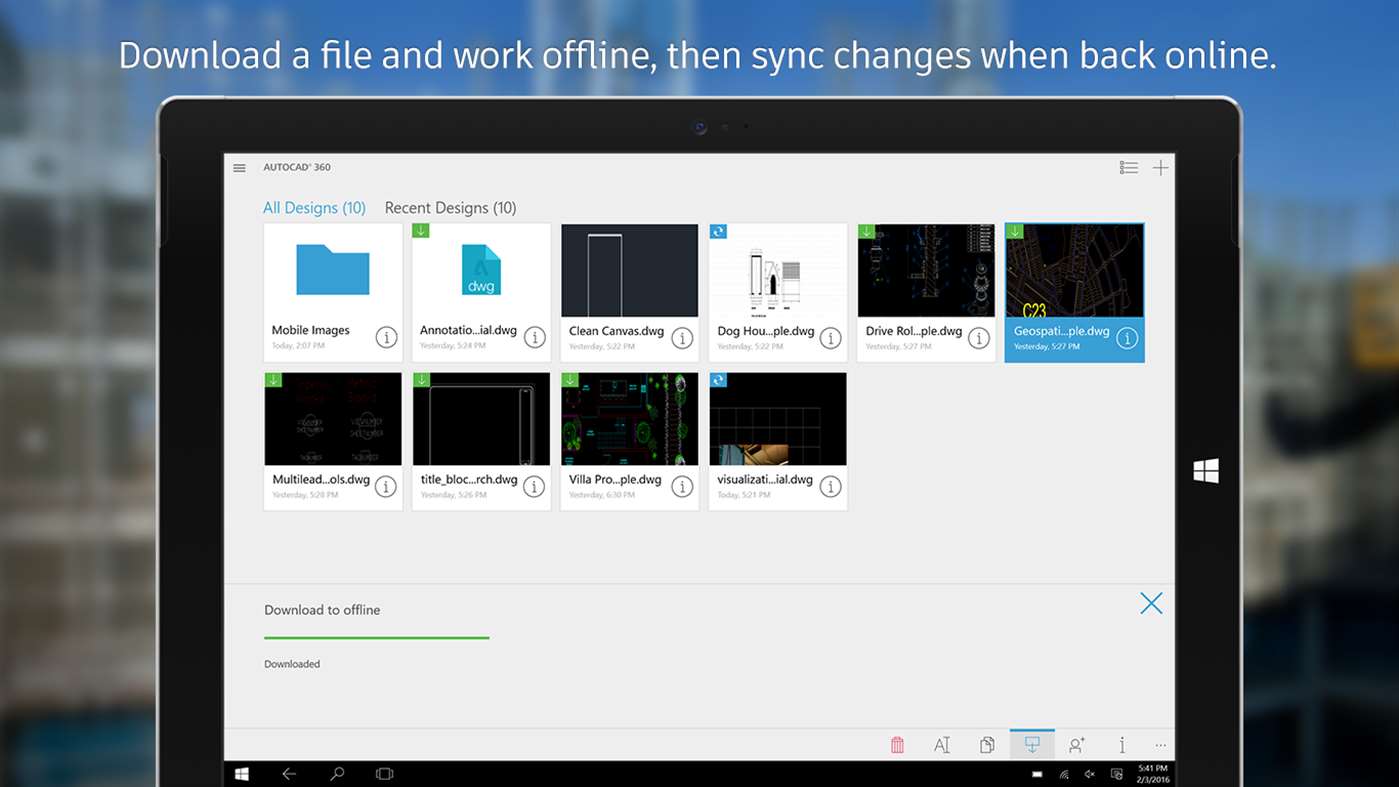Click the copy file icon
This screenshot has width=1399, height=787.
(x=987, y=745)
